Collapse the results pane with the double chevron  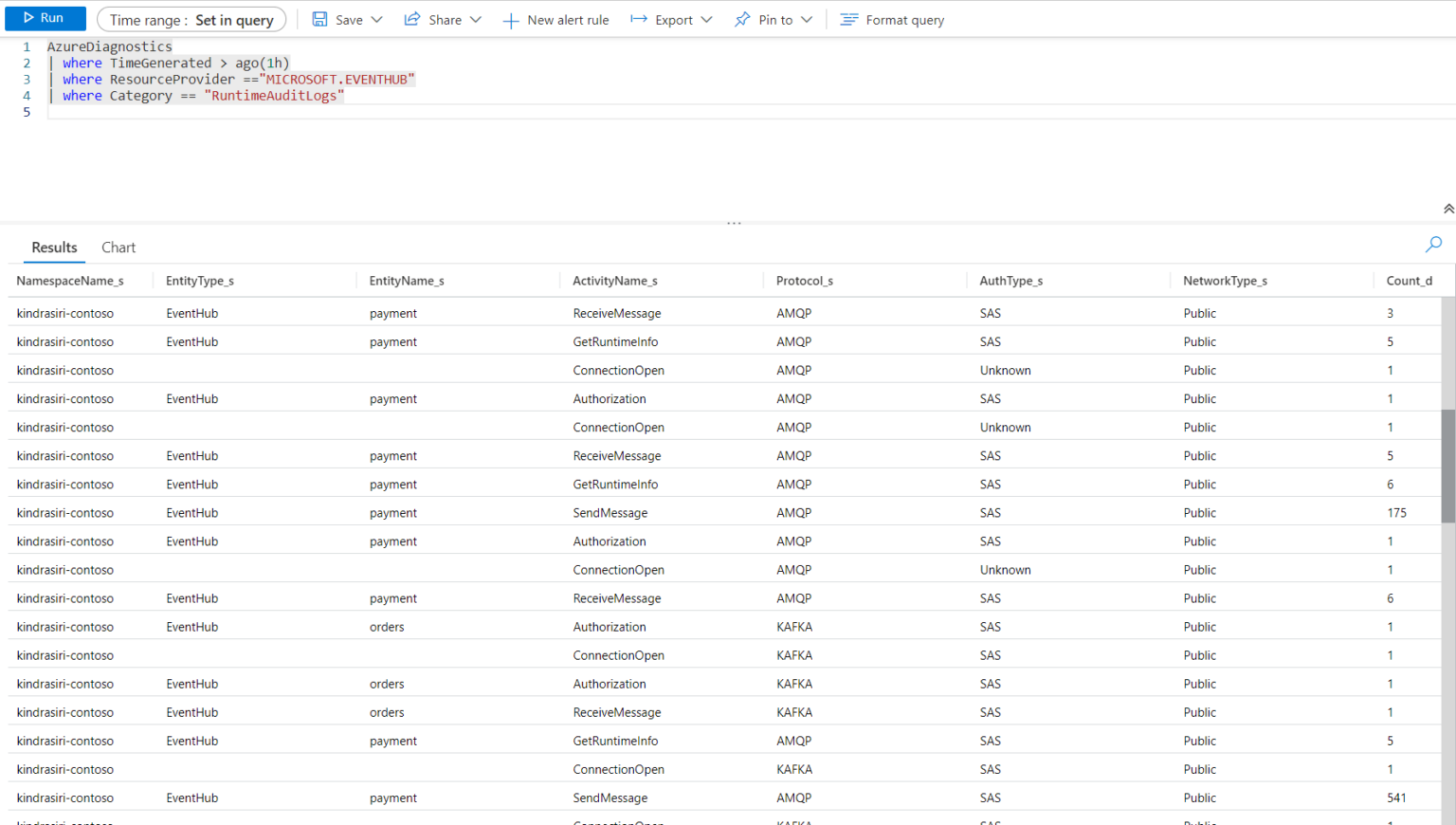[1447, 207]
